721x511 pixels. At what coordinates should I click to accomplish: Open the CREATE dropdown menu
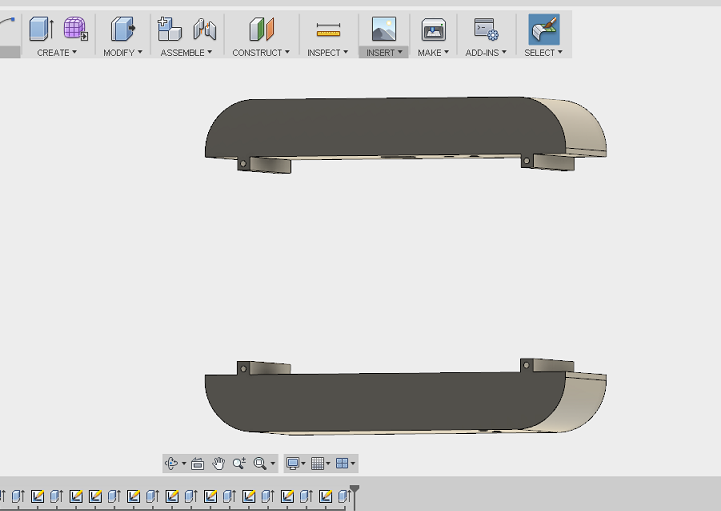click(x=57, y=52)
